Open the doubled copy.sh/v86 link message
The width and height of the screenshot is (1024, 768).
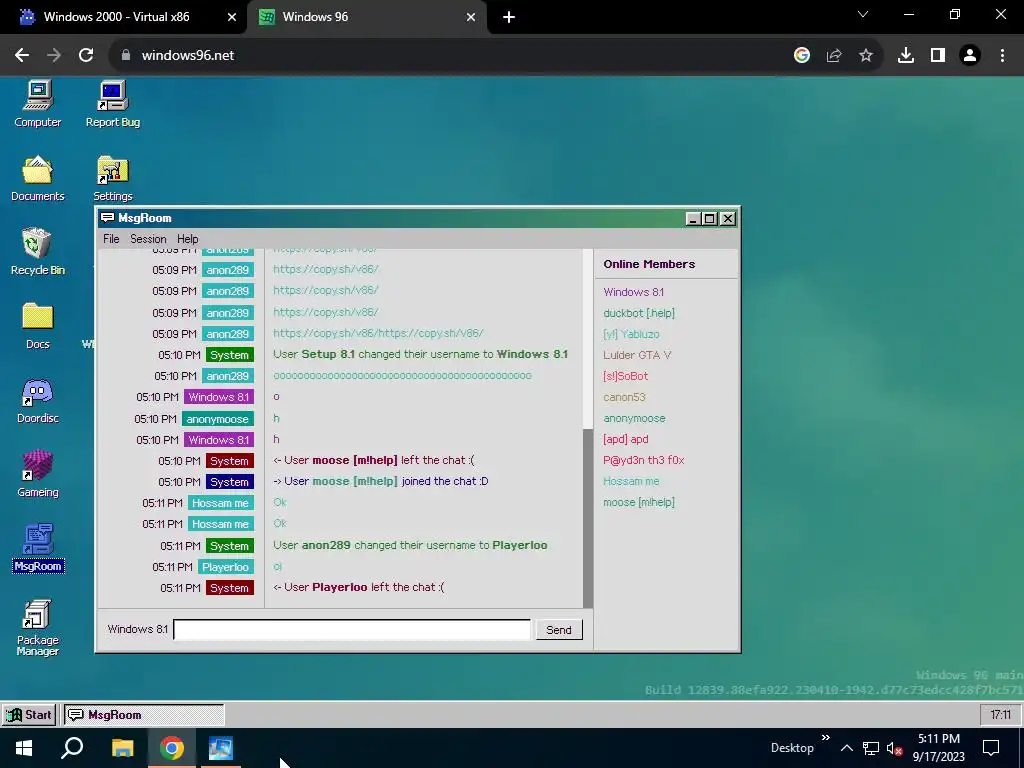(x=378, y=333)
